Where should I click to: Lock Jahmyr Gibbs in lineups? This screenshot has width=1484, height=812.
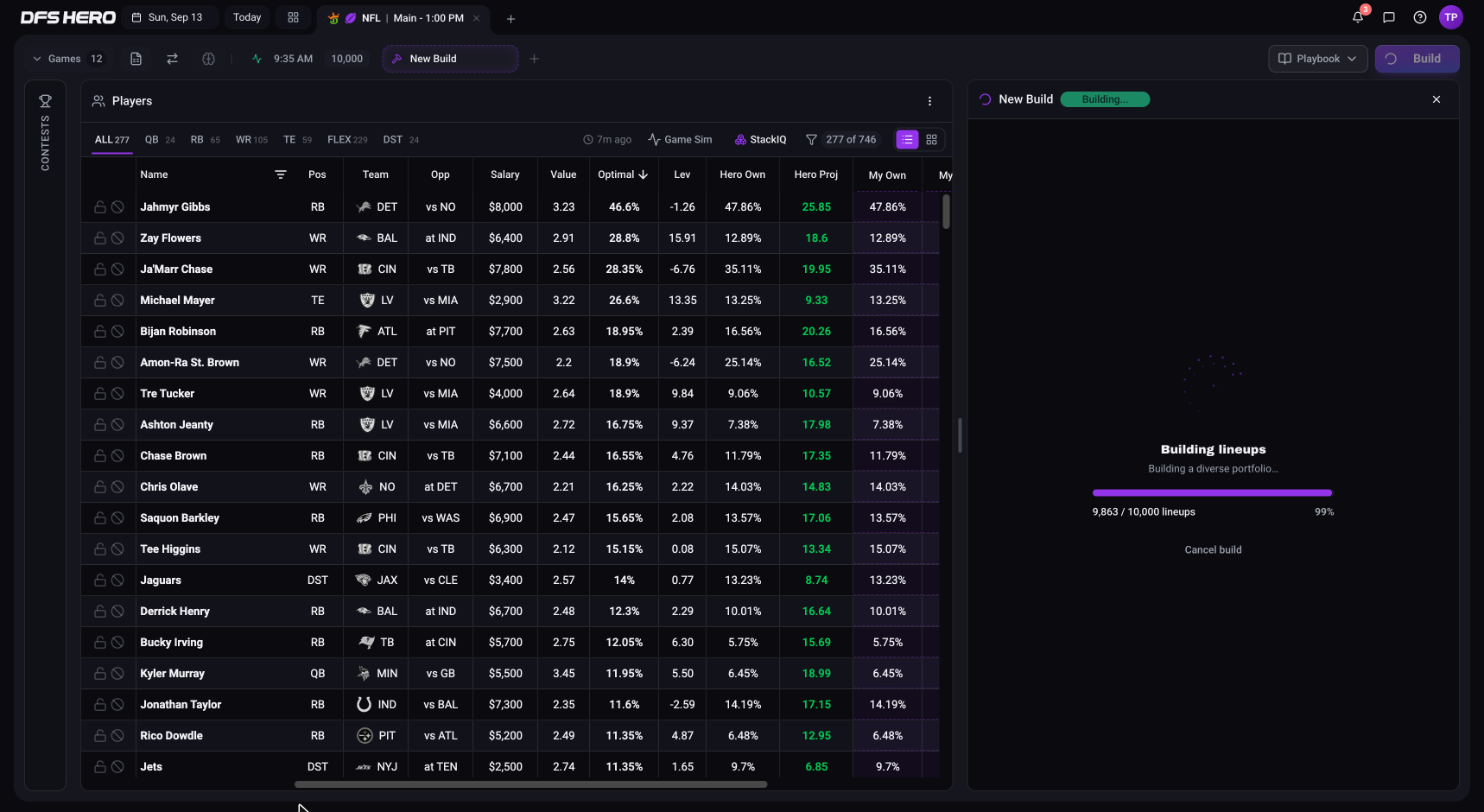(100, 207)
